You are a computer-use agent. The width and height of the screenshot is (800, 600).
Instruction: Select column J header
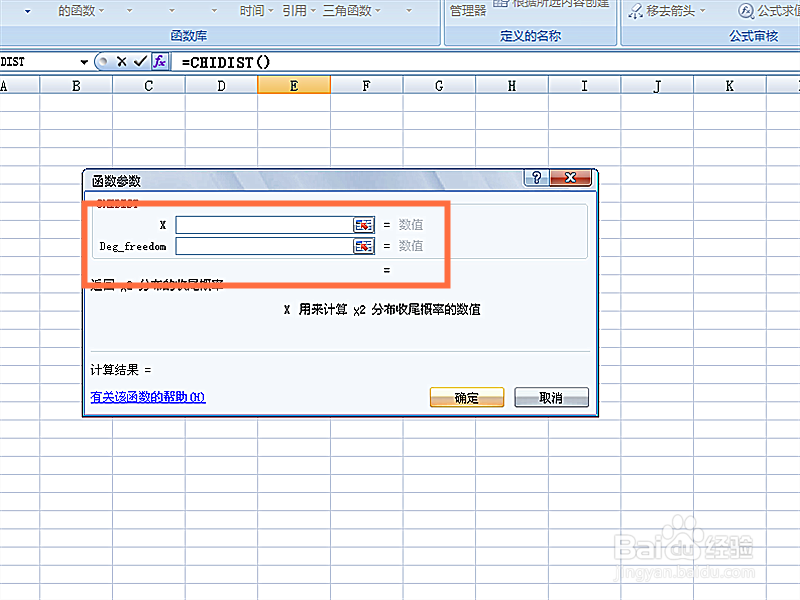click(657, 86)
